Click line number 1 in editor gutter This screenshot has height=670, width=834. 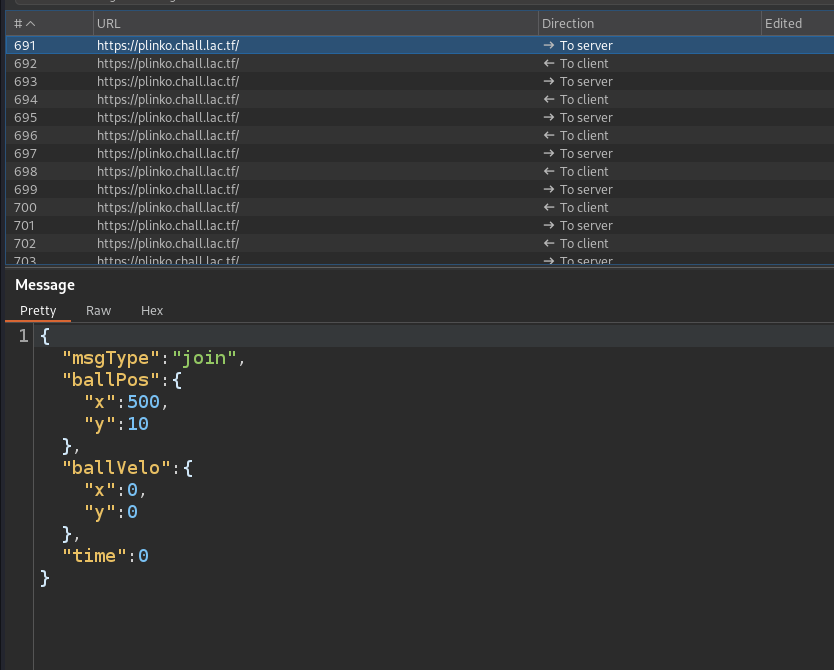(24, 337)
